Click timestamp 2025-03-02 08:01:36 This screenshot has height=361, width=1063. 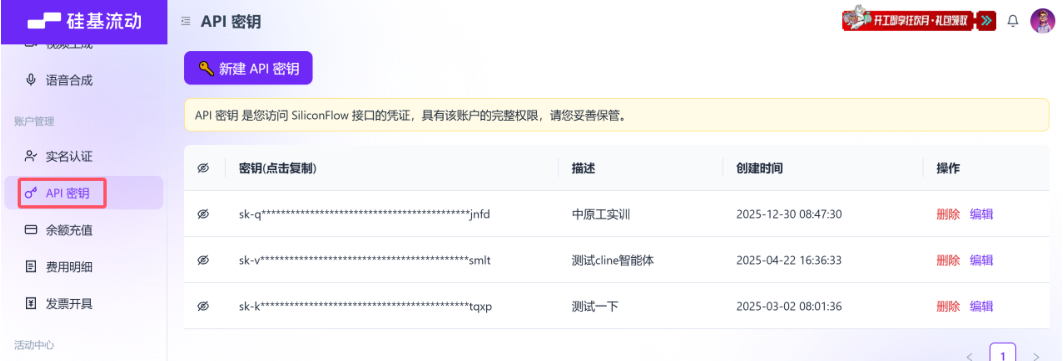[x=788, y=307]
